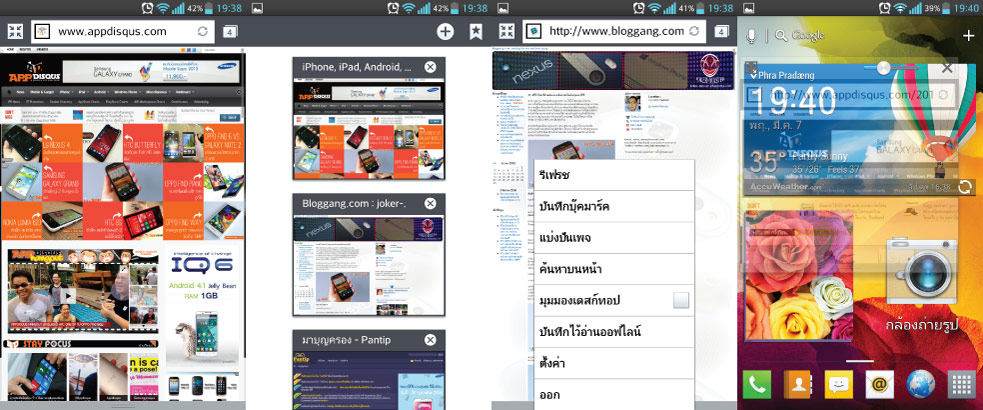Open the apps drawer grid icon

coord(962,384)
